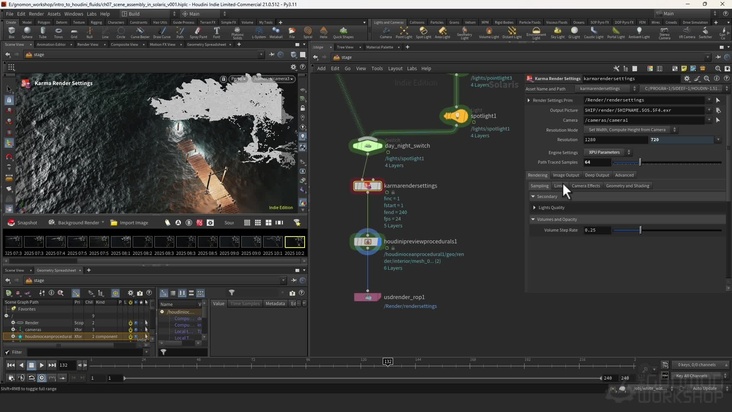Image resolution: width=732 pixels, height=412 pixels.
Task: Toggle real-time playback button
Action: click(42, 378)
